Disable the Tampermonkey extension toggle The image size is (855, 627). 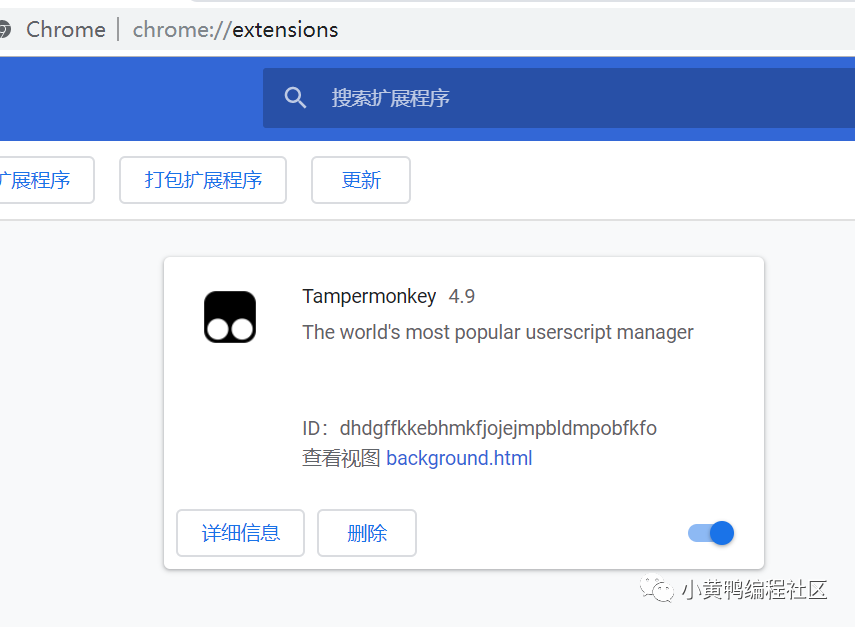point(711,533)
